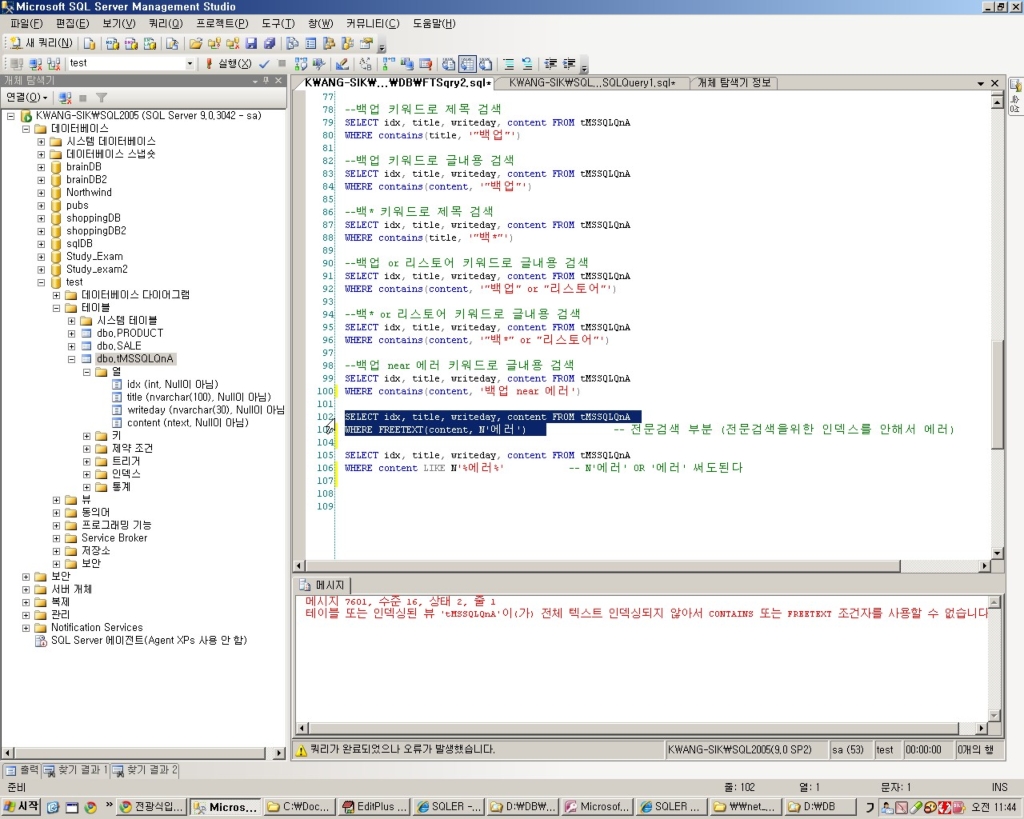Click the Include Actual Execution Plan icon

[x=389, y=63]
